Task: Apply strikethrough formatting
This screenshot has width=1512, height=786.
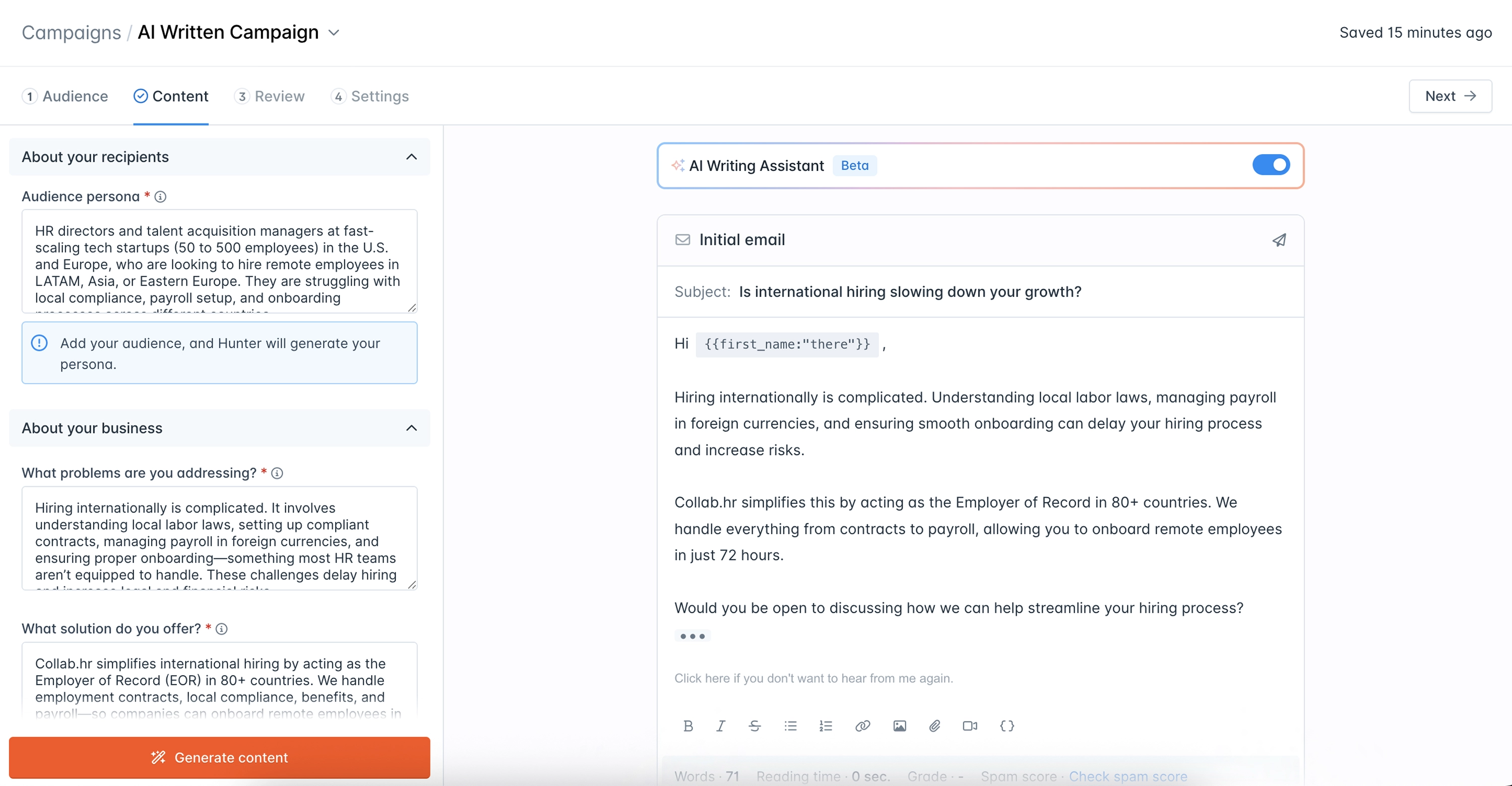Action: [x=755, y=726]
